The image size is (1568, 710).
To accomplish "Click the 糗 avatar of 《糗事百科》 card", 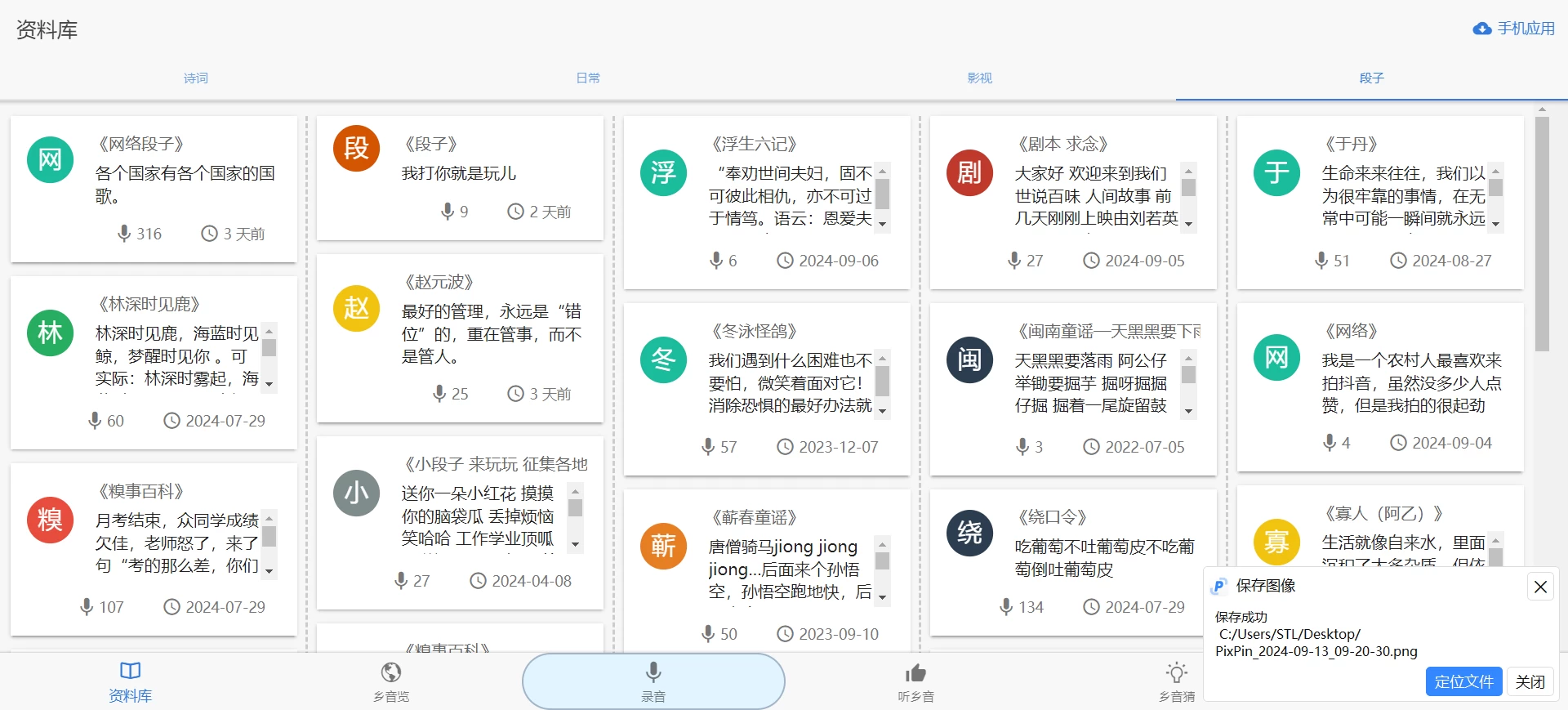I will (x=51, y=520).
